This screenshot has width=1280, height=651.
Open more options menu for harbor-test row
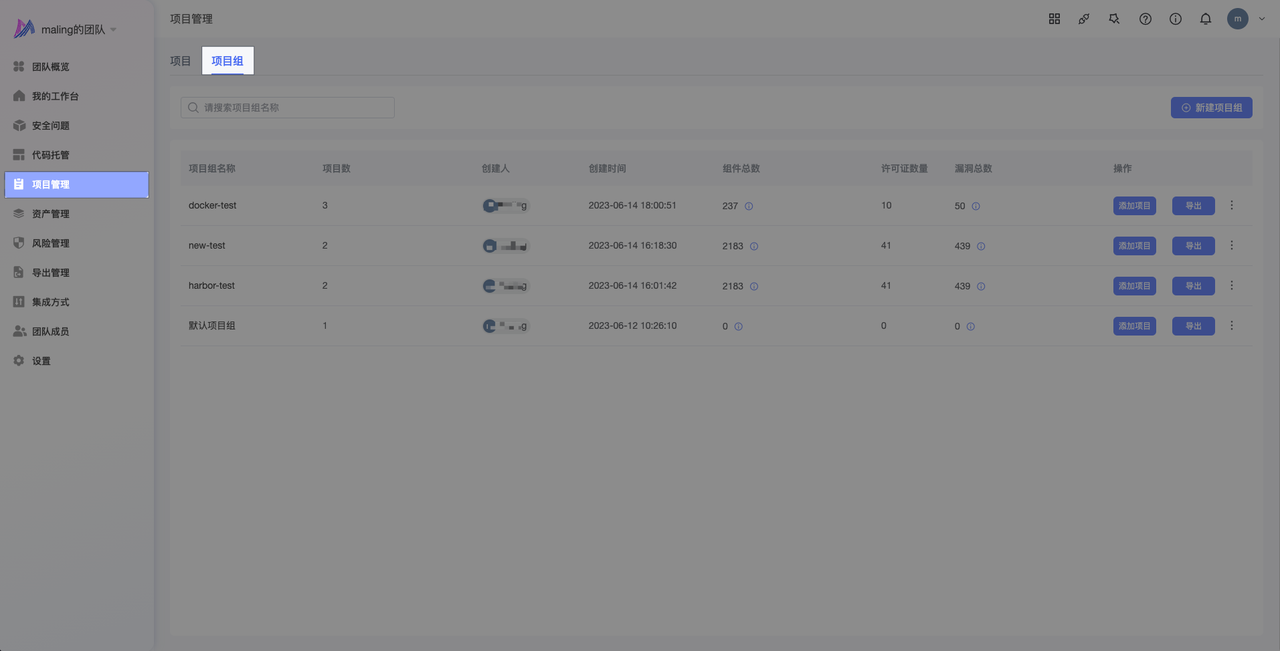click(1231, 285)
